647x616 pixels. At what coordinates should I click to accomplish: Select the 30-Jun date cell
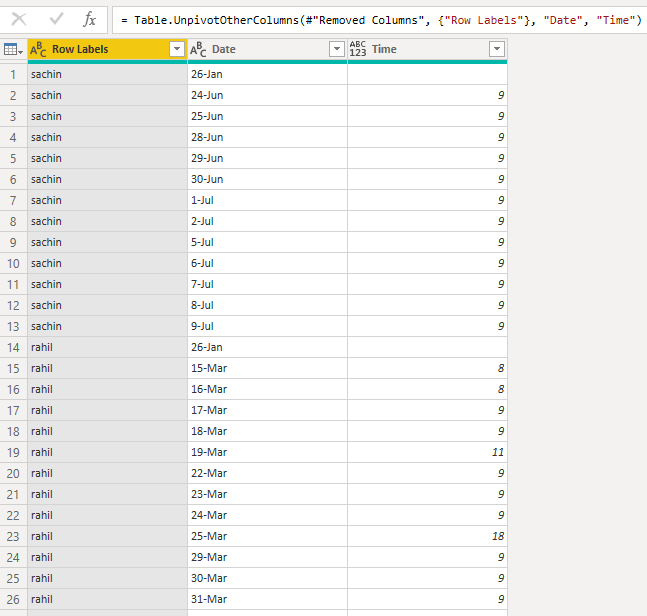coord(267,180)
